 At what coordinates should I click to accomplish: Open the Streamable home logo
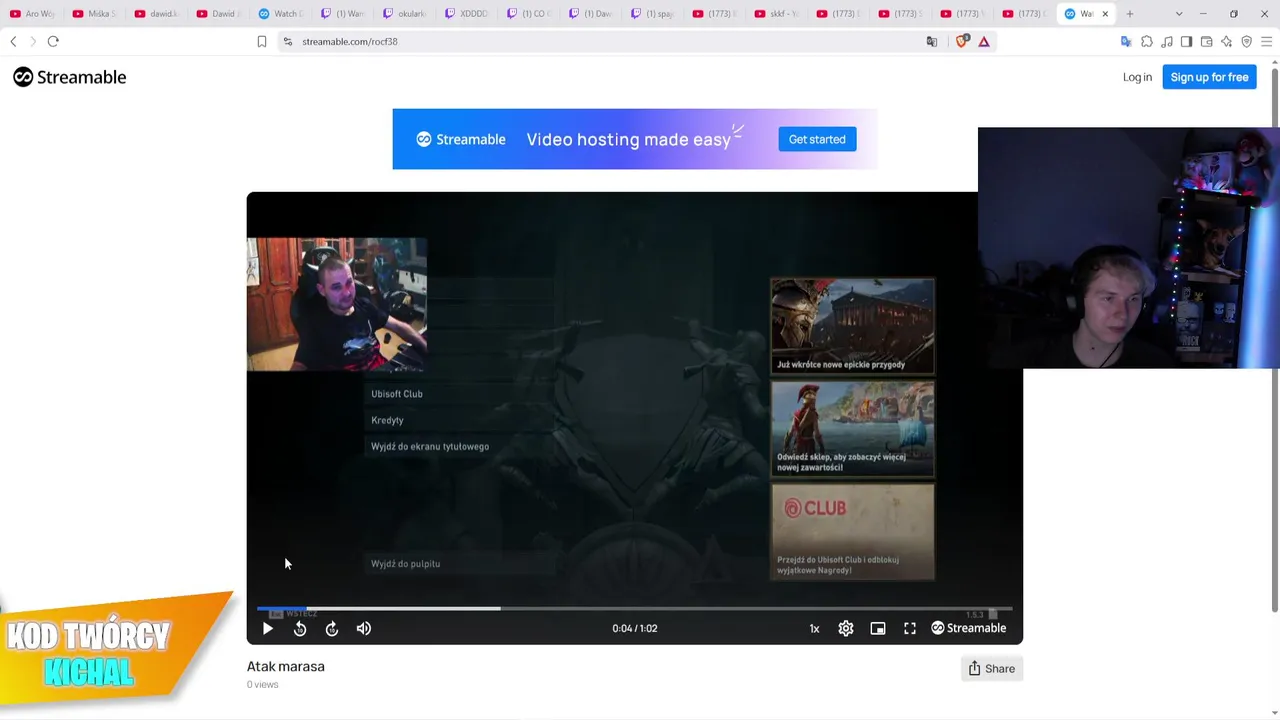pyautogui.click(x=70, y=77)
